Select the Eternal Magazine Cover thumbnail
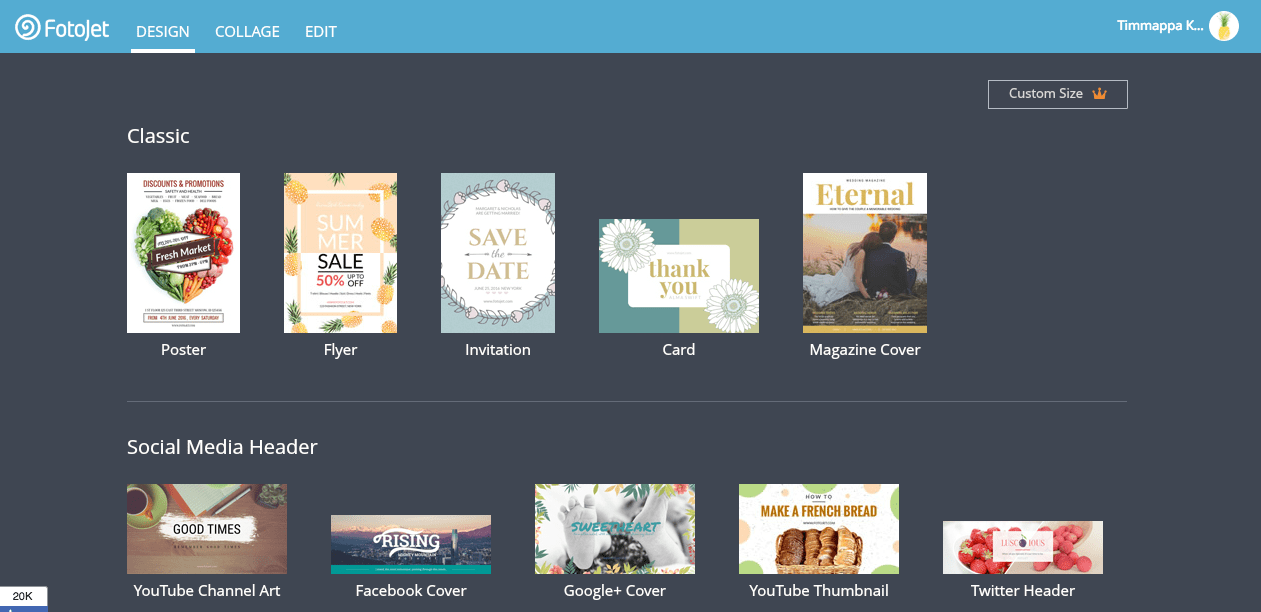The image size is (1261, 612). [864, 253]
